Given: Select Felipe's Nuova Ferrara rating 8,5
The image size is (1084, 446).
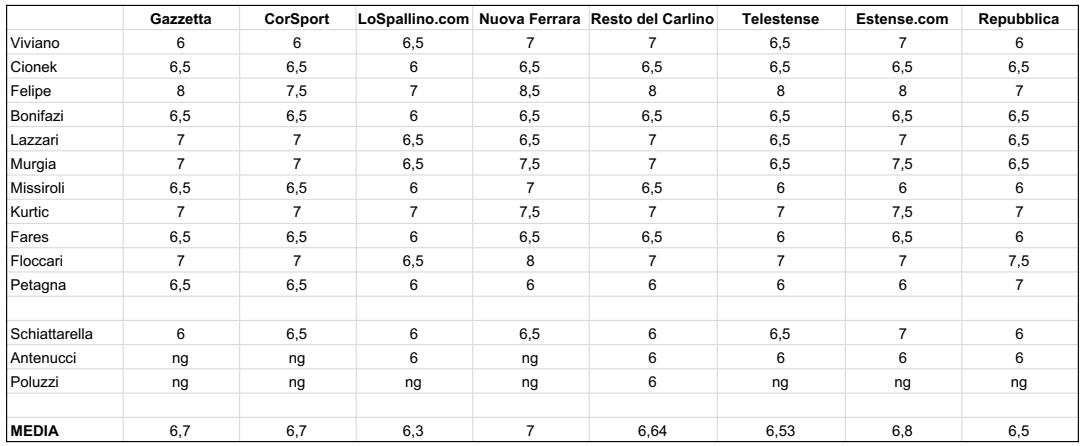Looking at the screenshot, I should [x=530, y=91].
